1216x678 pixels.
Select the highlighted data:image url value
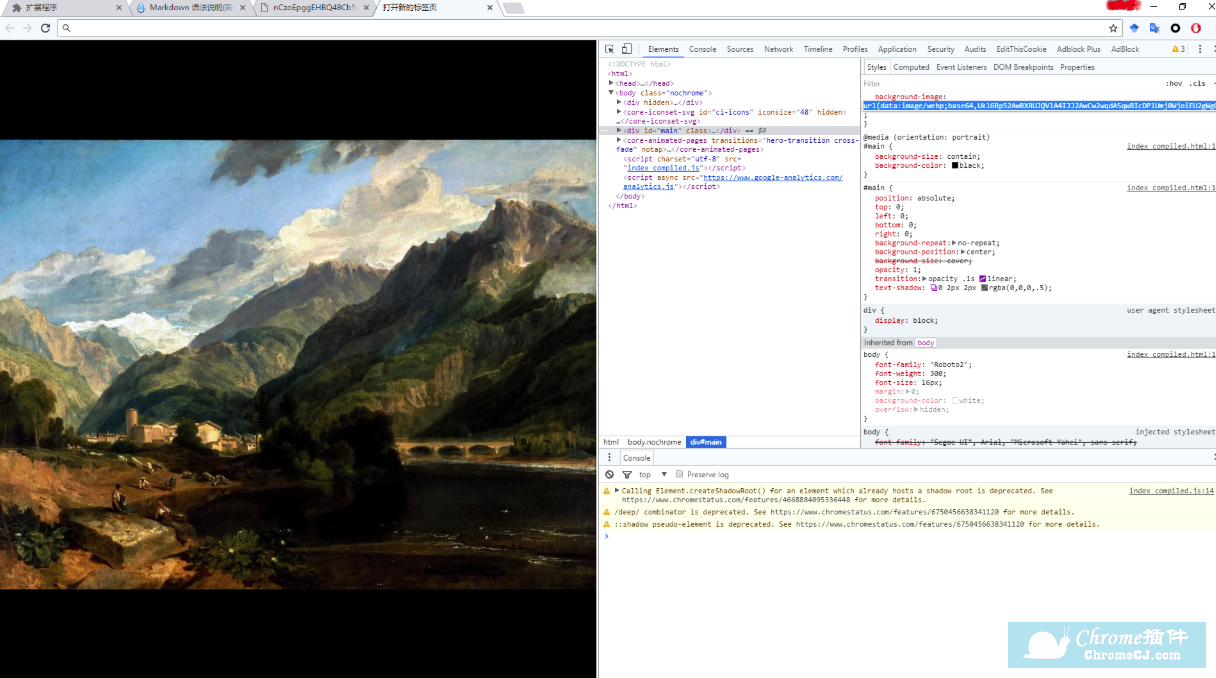tap(1039, 105)
